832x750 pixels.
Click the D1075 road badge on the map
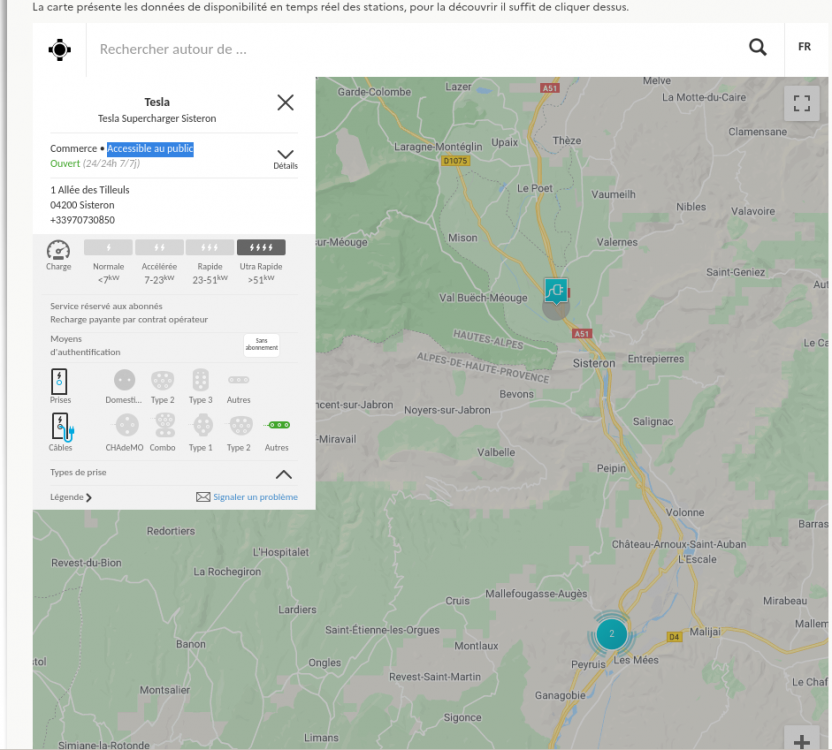pos(455,161)
